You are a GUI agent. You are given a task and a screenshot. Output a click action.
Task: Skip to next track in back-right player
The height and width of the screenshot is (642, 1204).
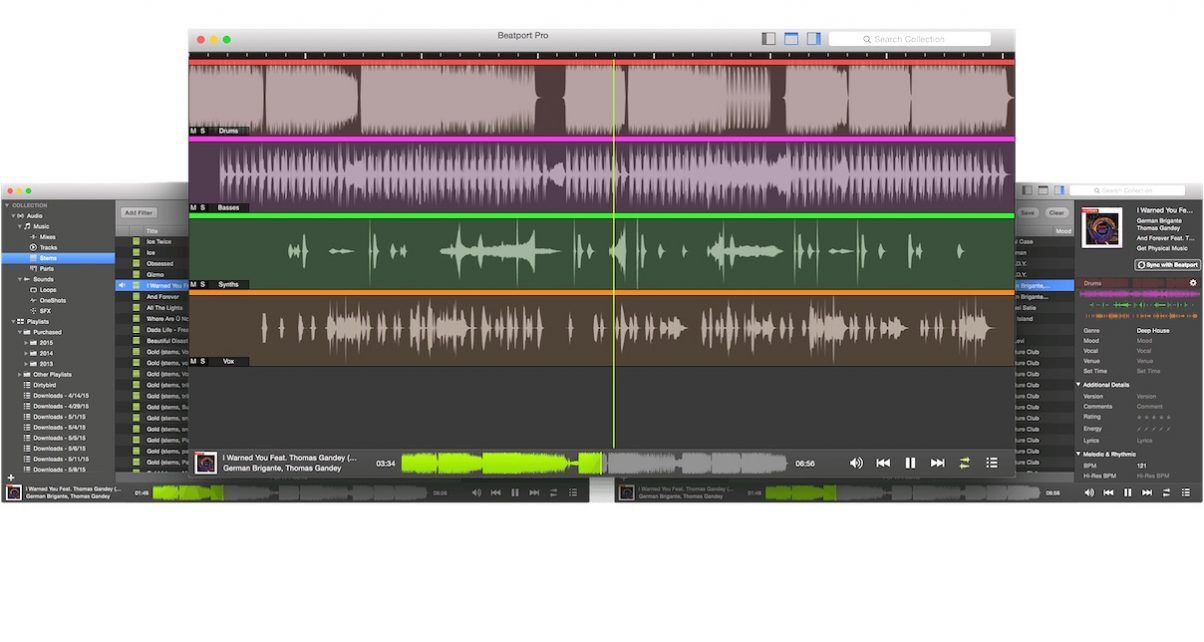(1147, 493)
